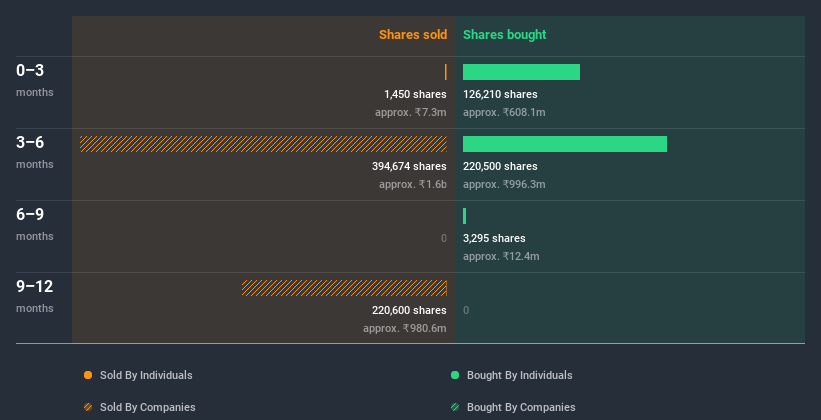Click the green 126,210 shares bought bar
The image size is (821, 420).
pos(522,72)
